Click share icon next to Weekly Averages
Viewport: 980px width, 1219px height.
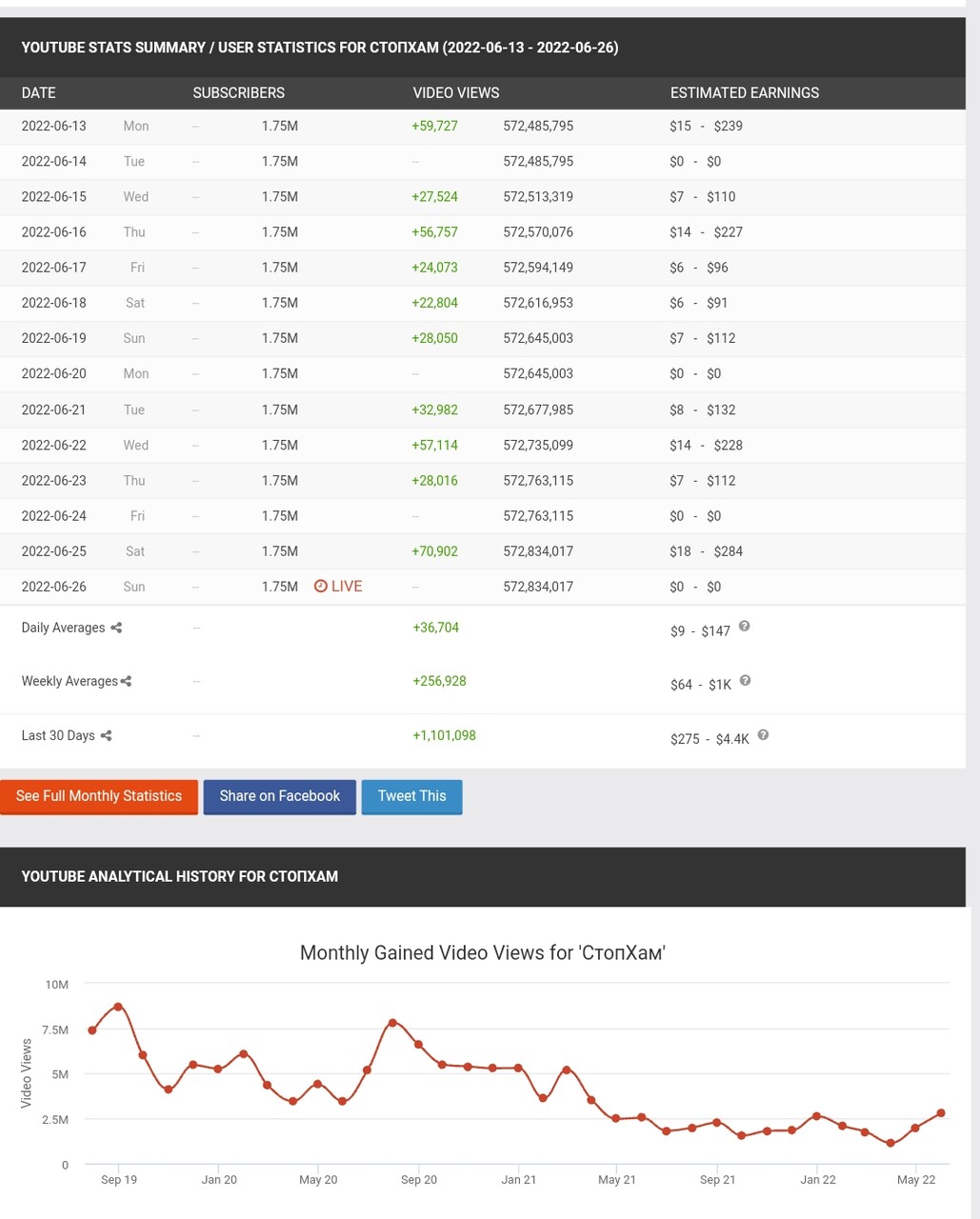click(x=127, y=681)
